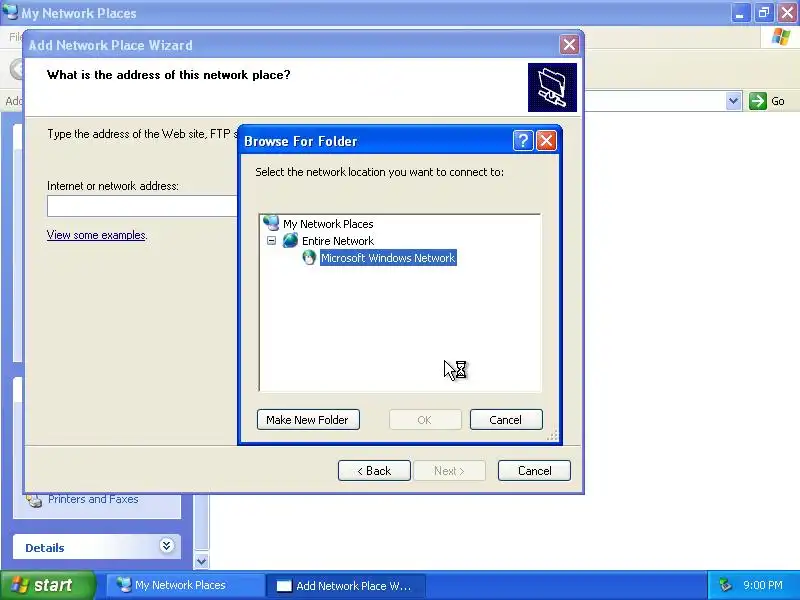Open Printers and Faxes link in sidebar

click(x=93, y=499)
